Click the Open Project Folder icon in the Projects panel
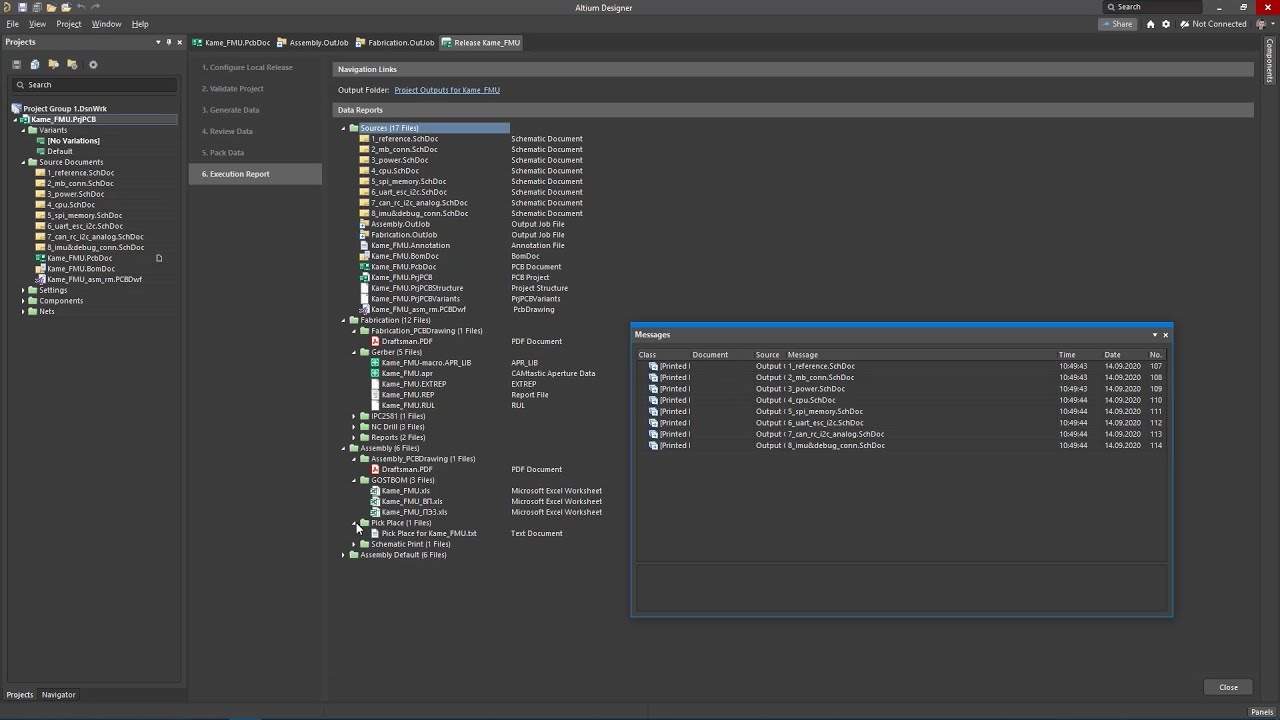 [54, 64]
